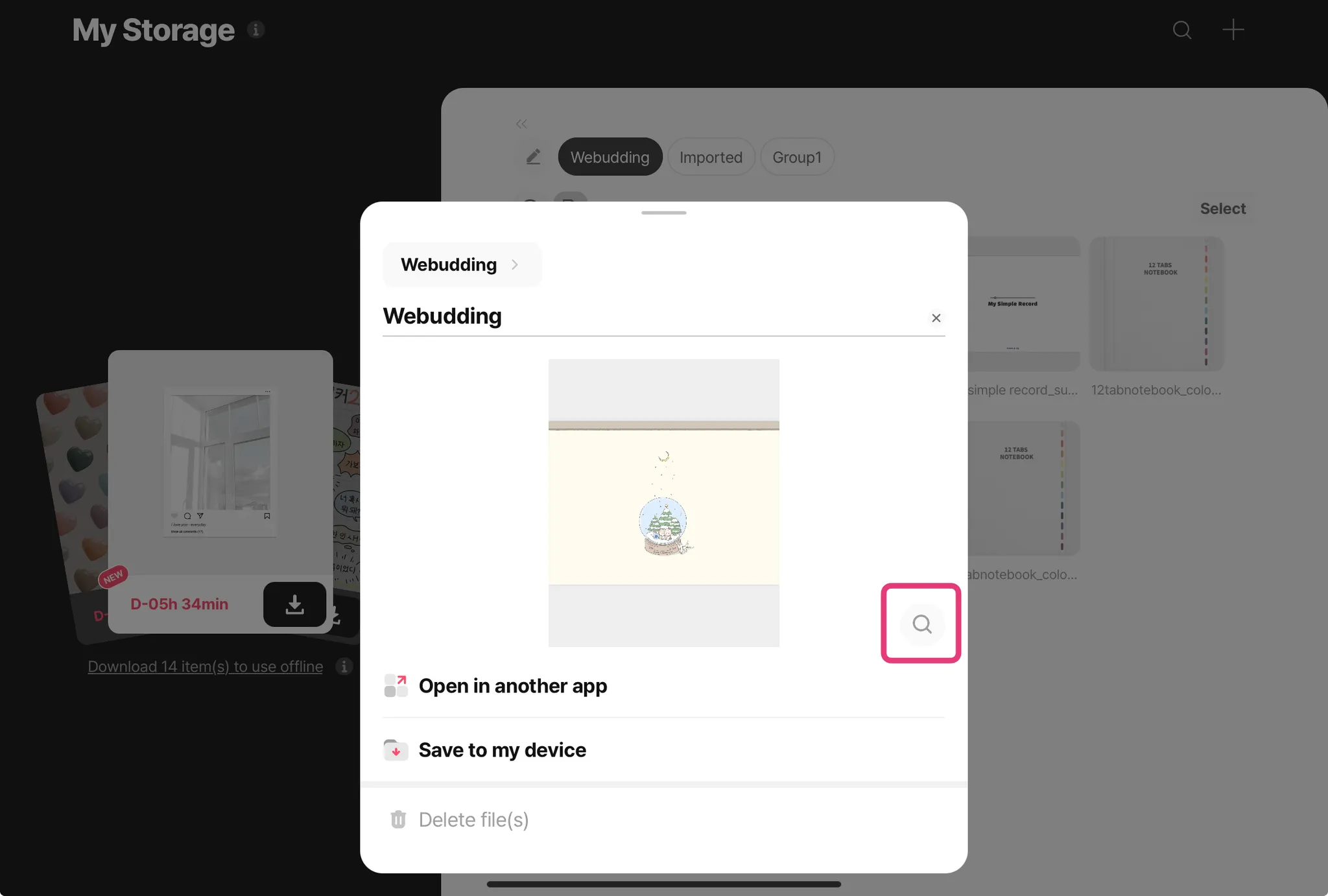Image resolution: width=1328 pixels, height=896 pixels.
Task: Click the Select button
Action: click(x=1222, y=209)
